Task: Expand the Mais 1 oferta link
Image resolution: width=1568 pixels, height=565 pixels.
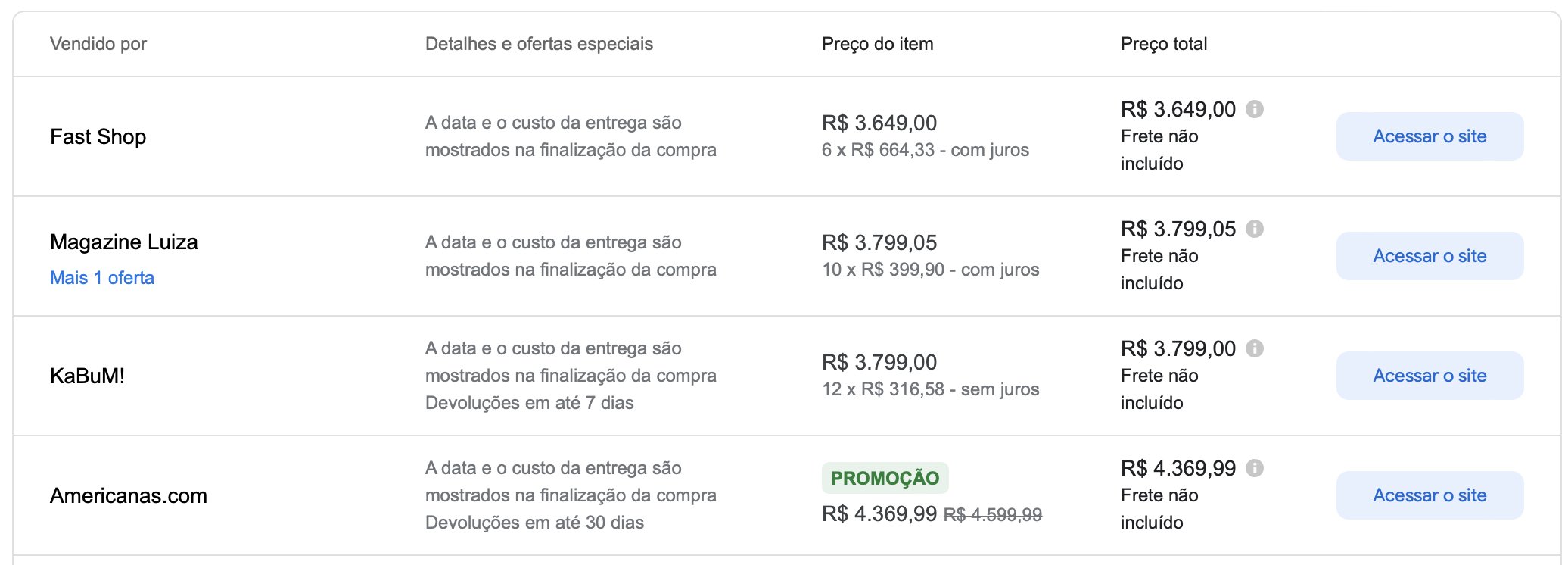Action: pyautogui.click(x=102, y=278)
